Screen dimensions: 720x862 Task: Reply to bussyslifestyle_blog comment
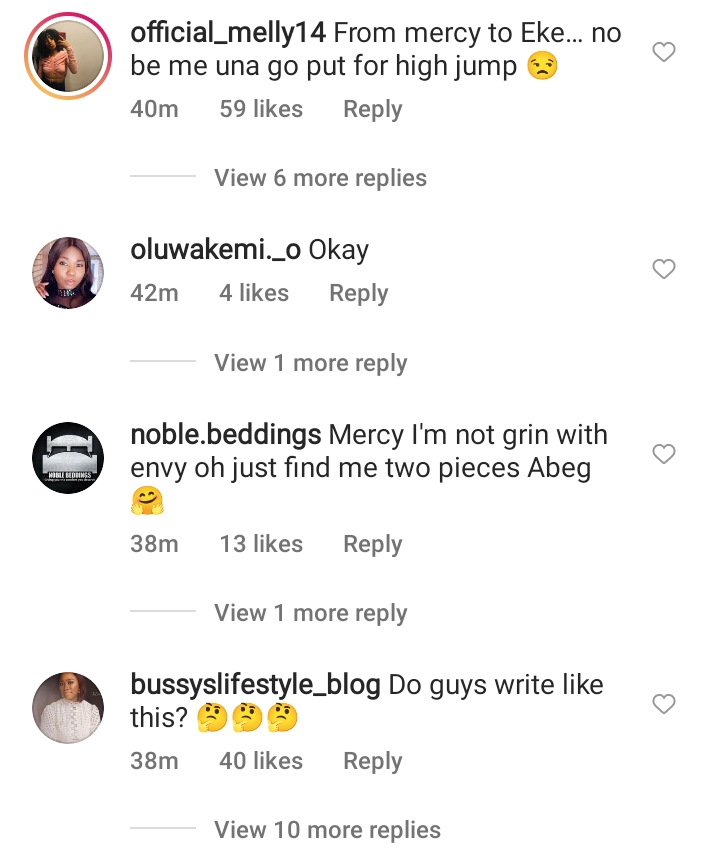point(373,761)
